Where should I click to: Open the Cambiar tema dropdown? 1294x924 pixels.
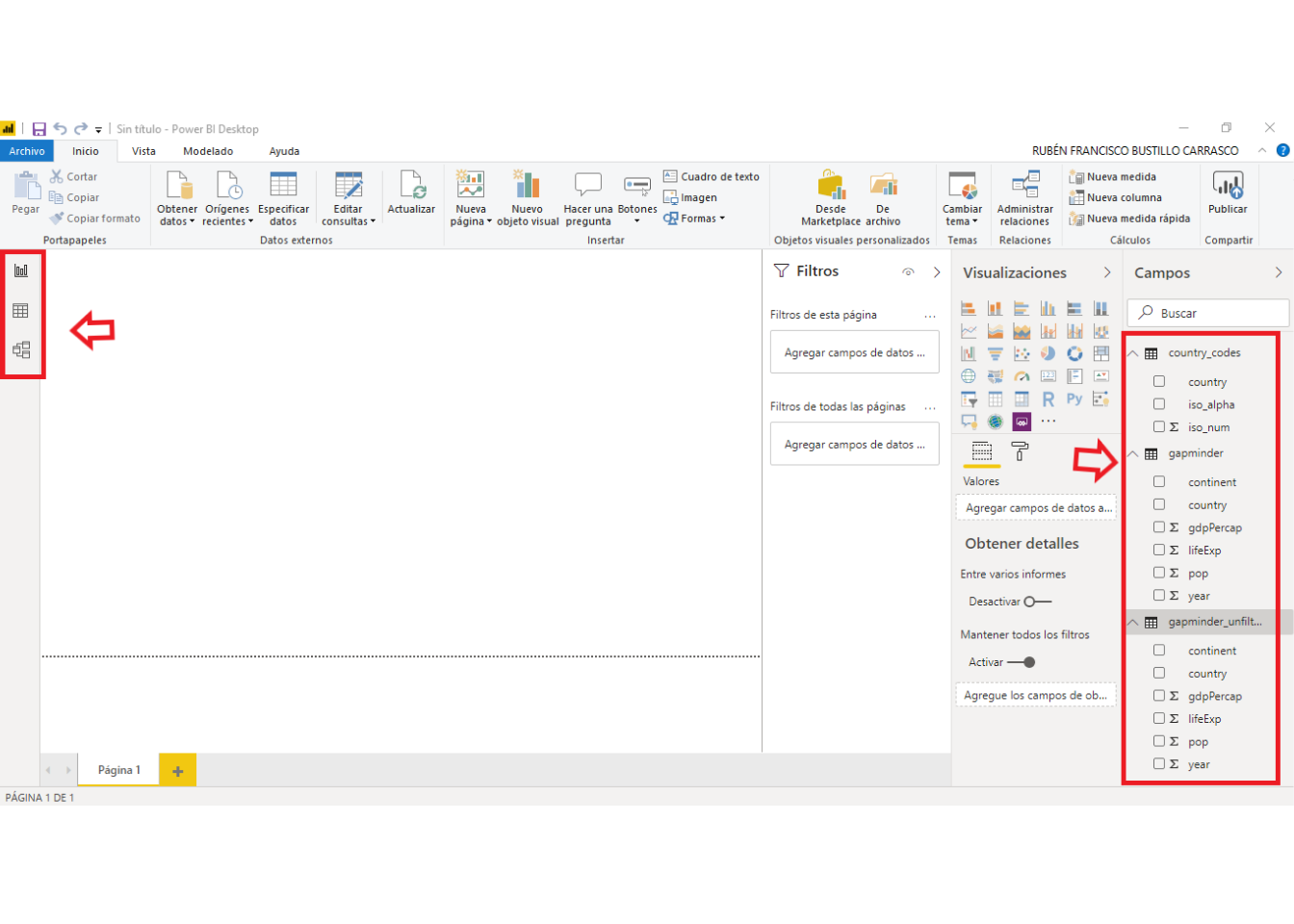point(962,199)
